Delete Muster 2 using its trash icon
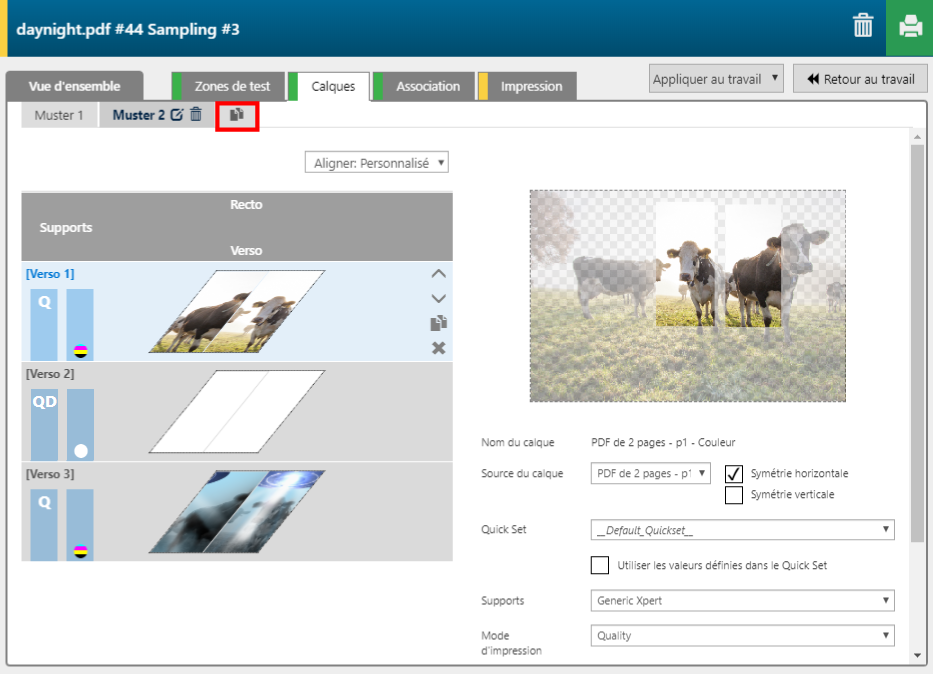Viewport: 933px width, 674px height. click(x=196, y=115)
